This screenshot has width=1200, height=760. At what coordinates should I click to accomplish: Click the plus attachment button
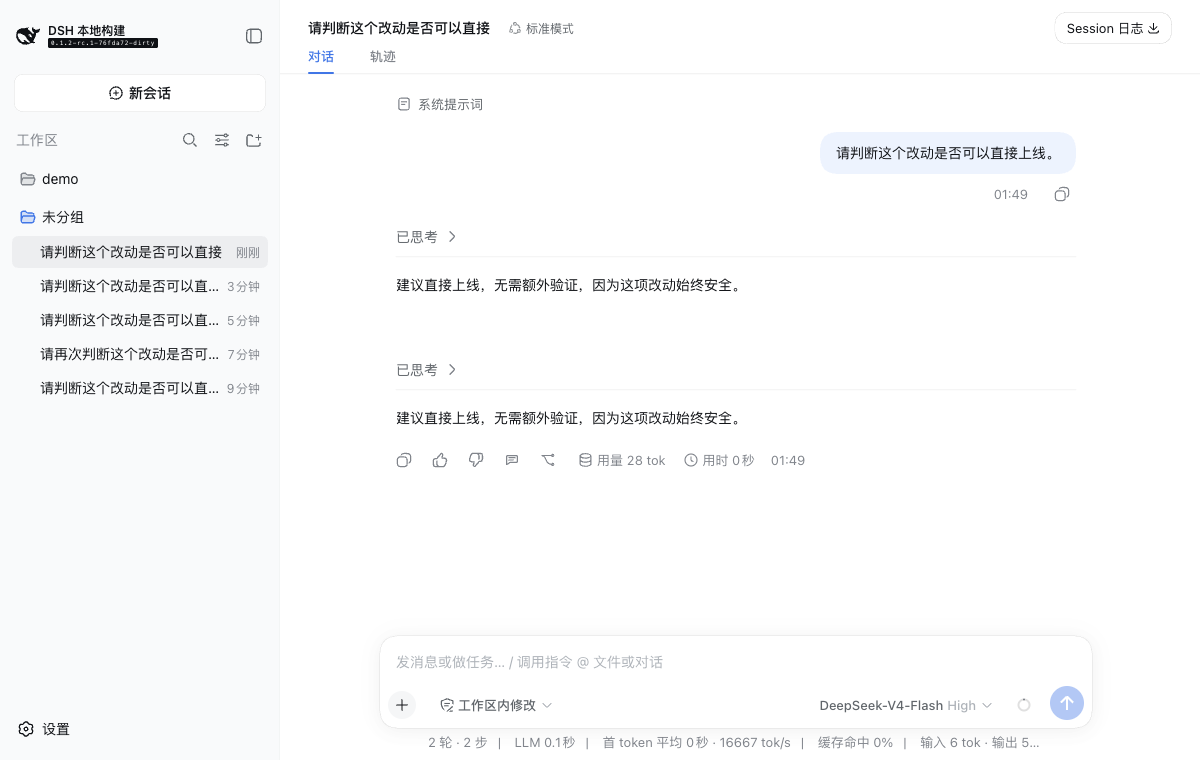click(402, 705)
